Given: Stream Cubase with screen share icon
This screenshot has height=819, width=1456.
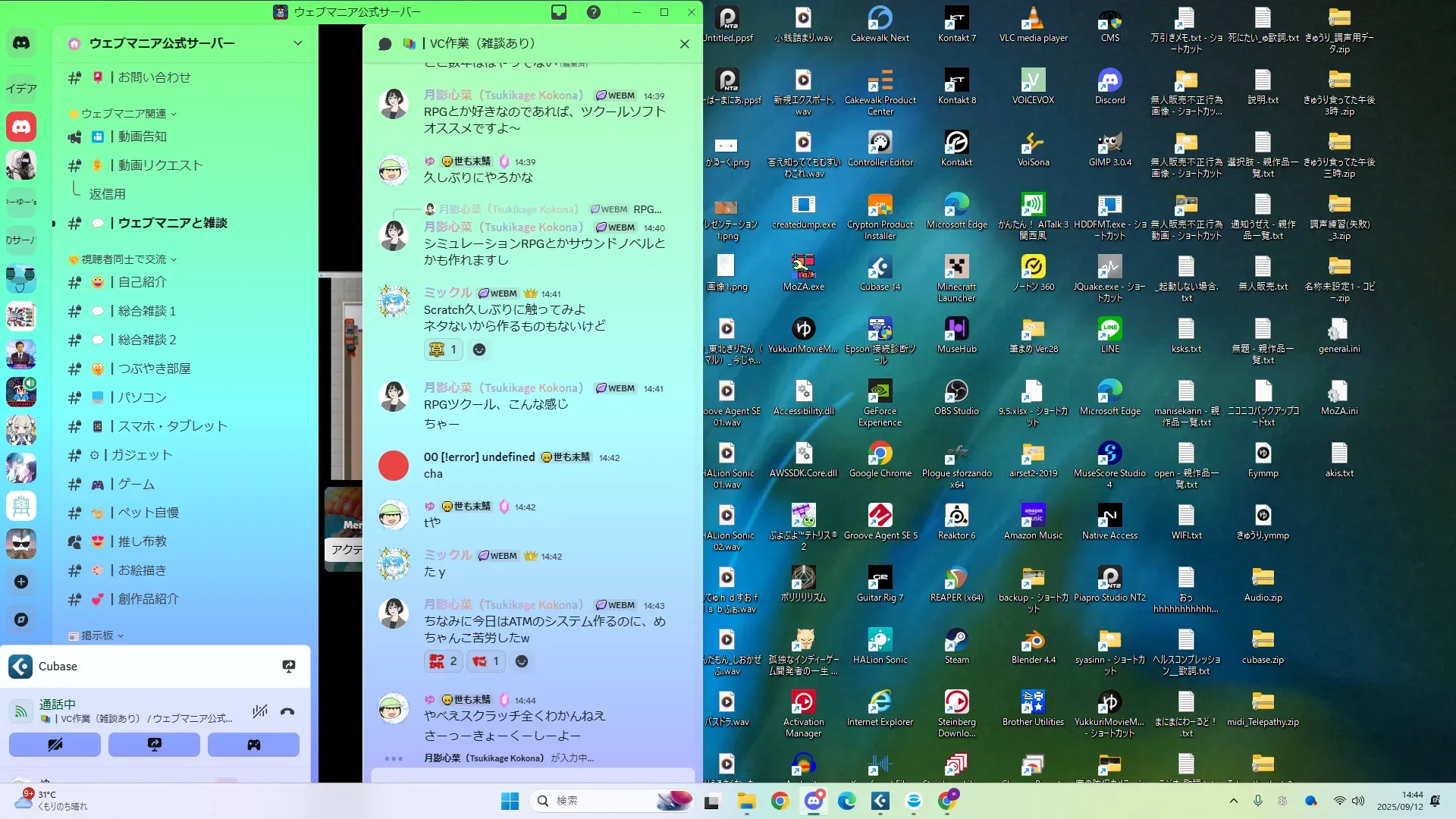Looking at the screenshot, I should coord(289,666).
